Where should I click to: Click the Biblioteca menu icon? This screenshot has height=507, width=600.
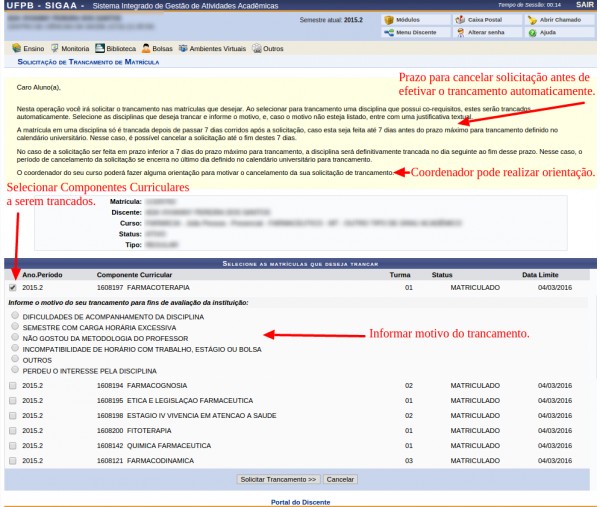coord(100,48)
